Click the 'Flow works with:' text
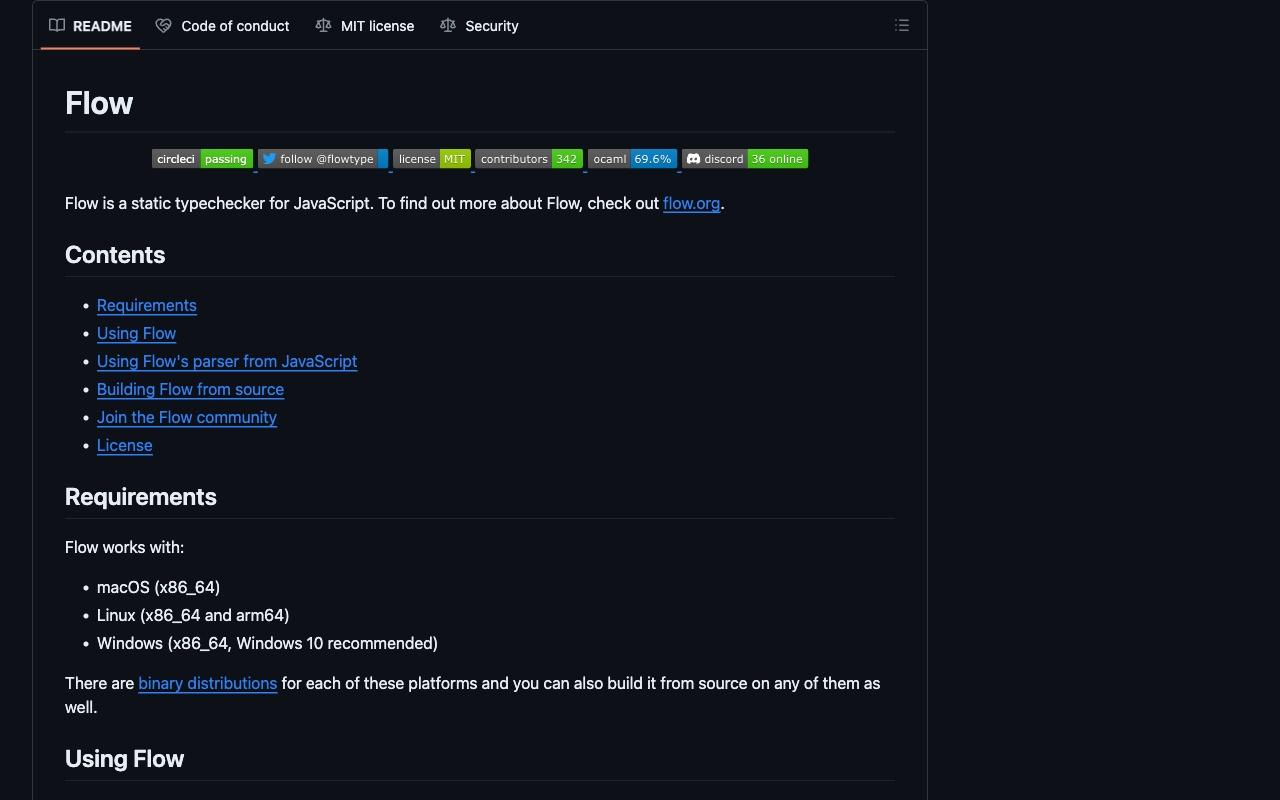Image resolution: width=1280 pixels, height=800 pixels. point(124,547)
